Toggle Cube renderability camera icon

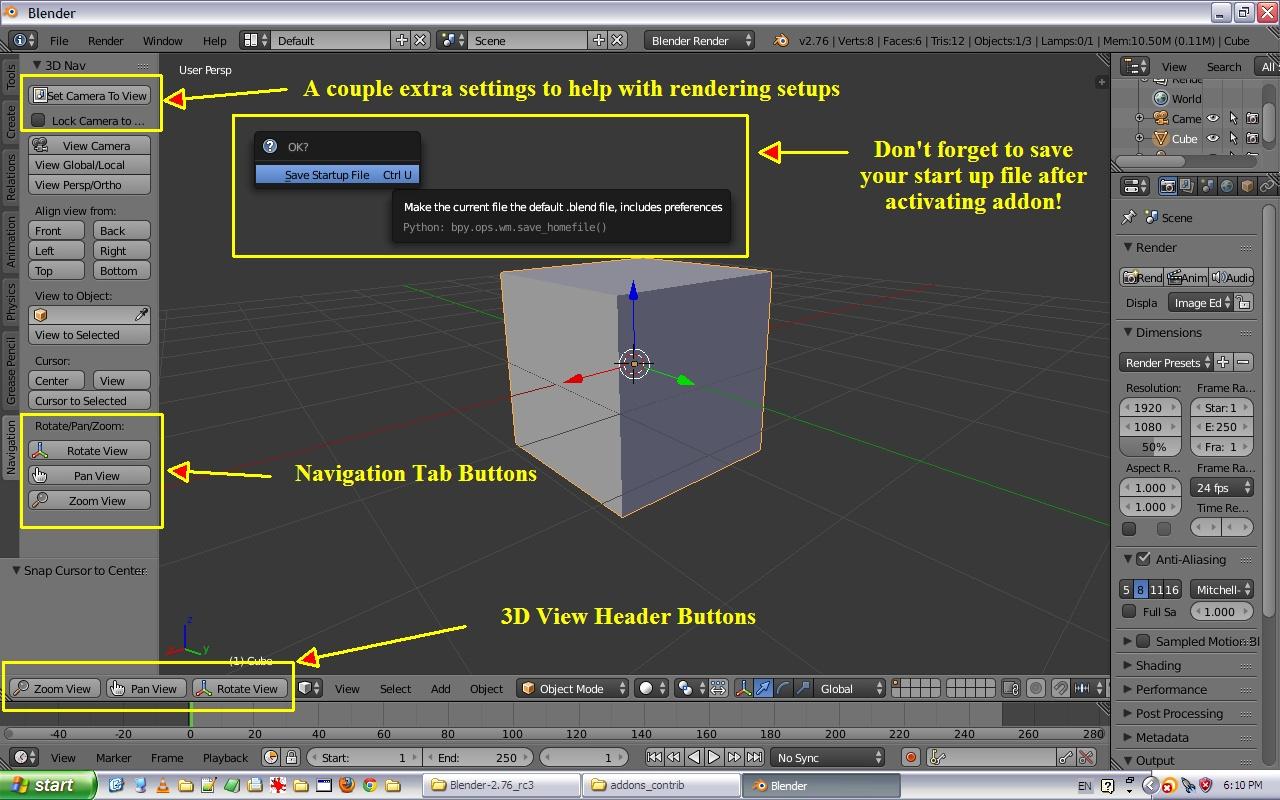tap(1252, 139)
